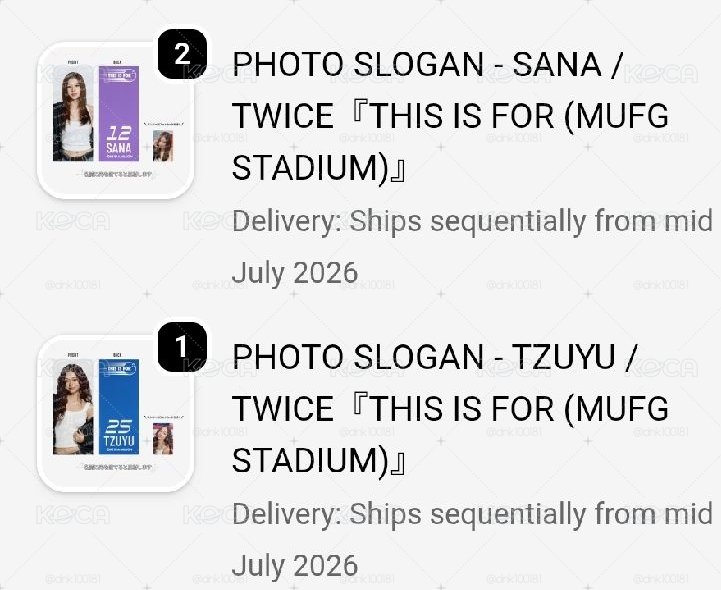Click the delivery info line under Sana's item
Screen dimensions: 721x590
pyautogui.click(x=472, y=246)
